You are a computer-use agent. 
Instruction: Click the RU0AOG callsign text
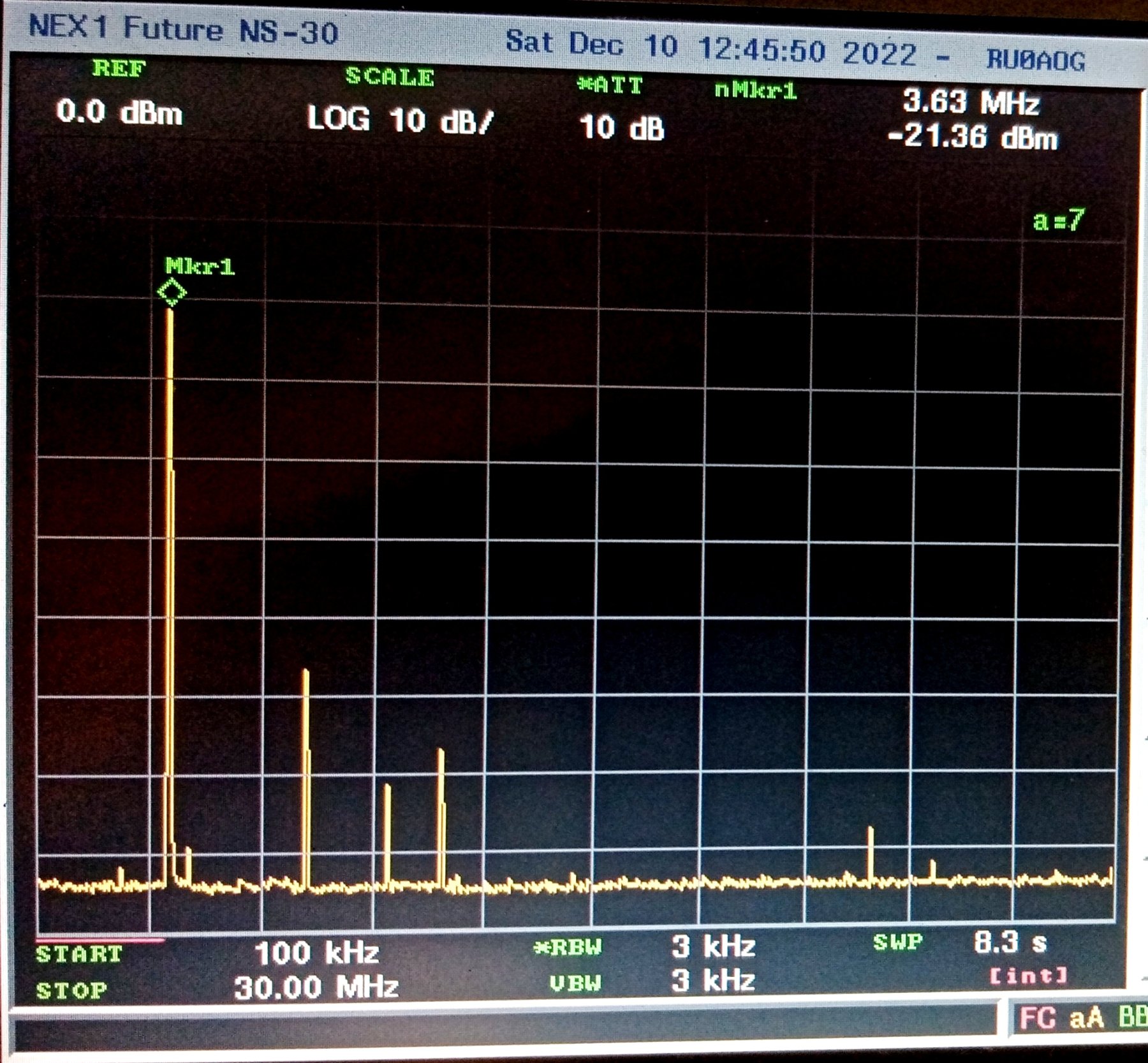(x=1036, y=60)
